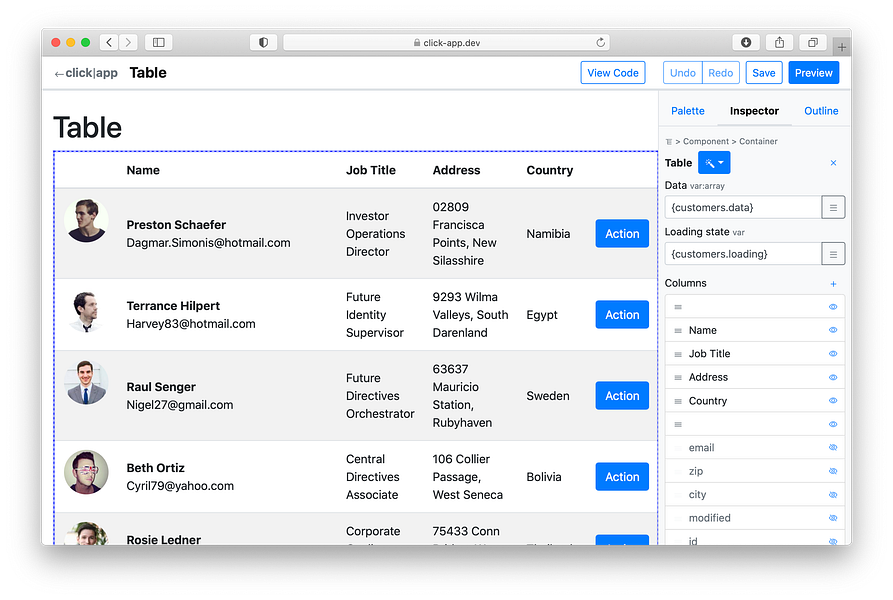Toggle visibility of first unnamed column
Screen dimensions: 893x600
[833, 307]
